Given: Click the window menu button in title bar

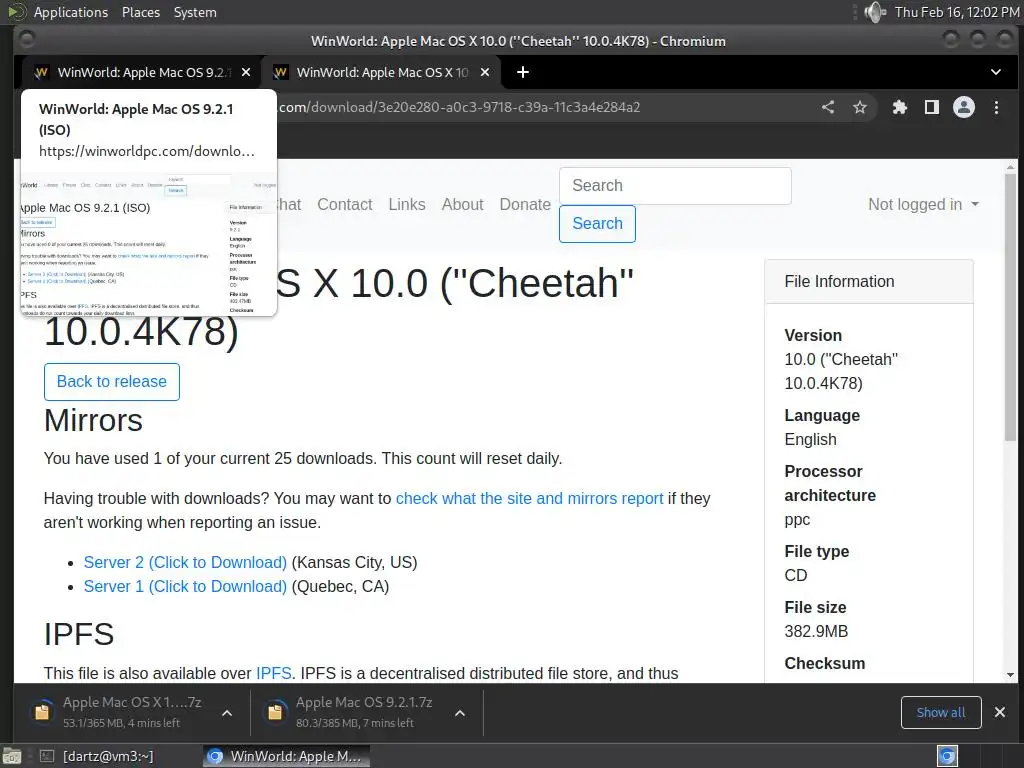Looking at the screenshot, I should 27,40.
